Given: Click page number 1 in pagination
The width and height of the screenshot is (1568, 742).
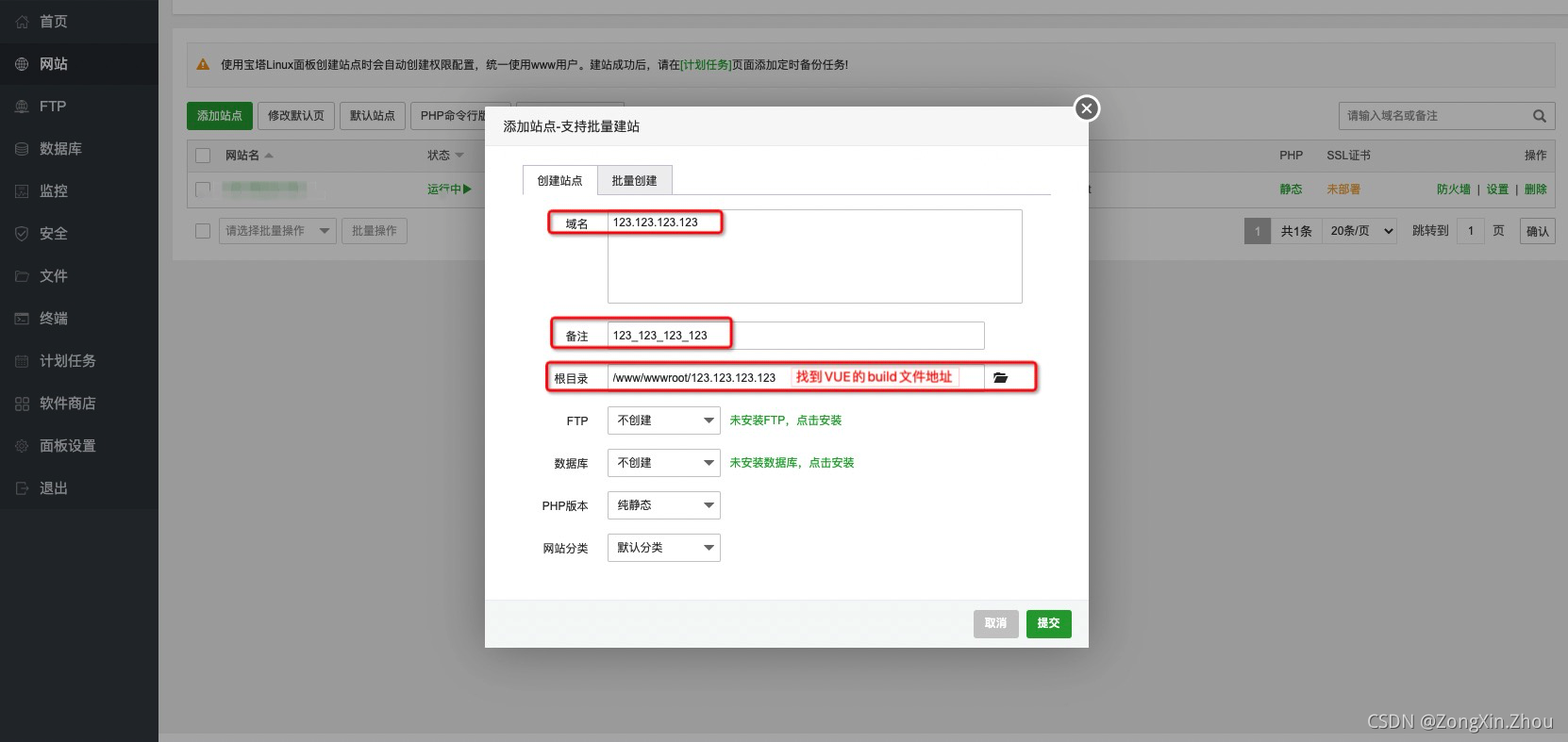Looking at the screenshot, I should (x=1258, y=231).
